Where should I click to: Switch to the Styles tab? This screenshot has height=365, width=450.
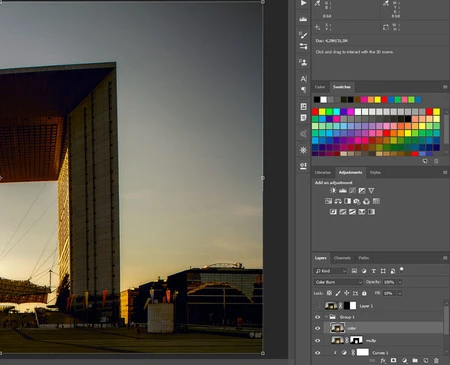[x=375, y=172]
